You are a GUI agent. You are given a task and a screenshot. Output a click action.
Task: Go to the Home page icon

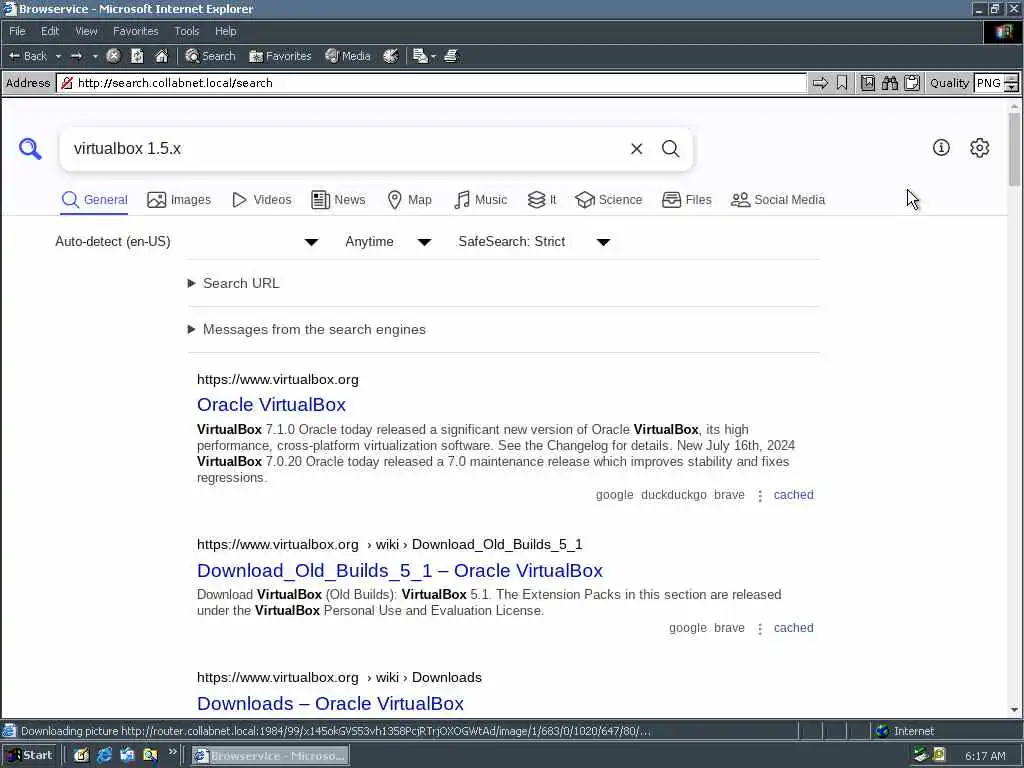tap(161, 56)
